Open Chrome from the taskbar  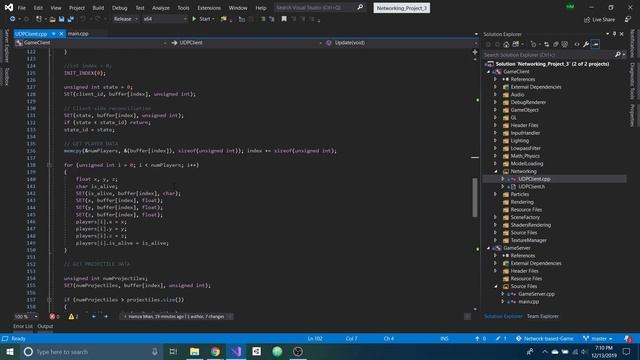[215, 351]
